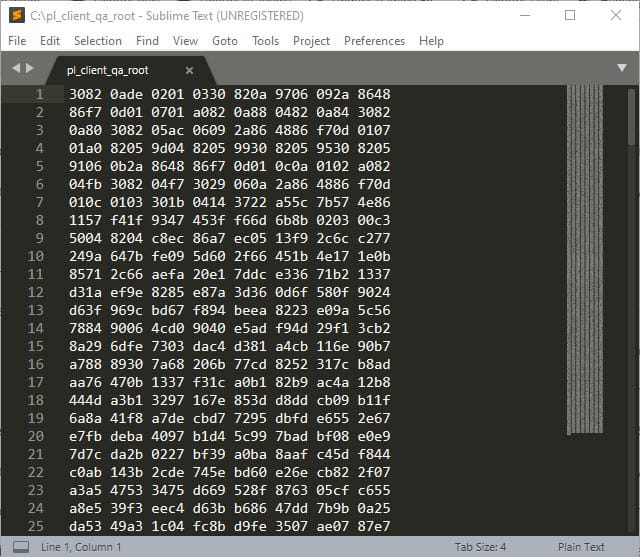The height and width of the screenshot is (557, 640).
Task: Open the Help menu
Action: (431, 41)
